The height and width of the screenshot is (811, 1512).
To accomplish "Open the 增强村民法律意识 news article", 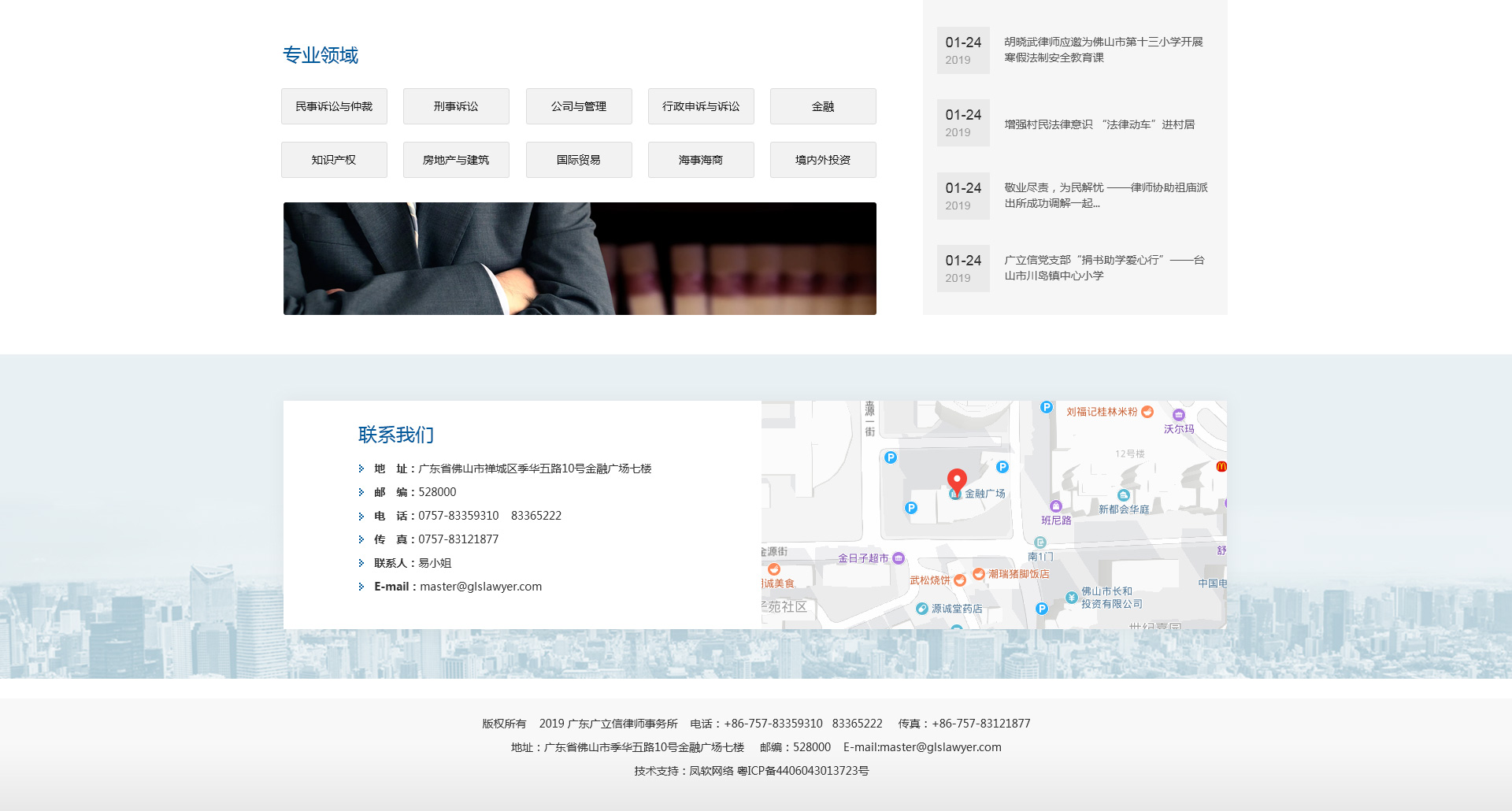I will 1099,124.
